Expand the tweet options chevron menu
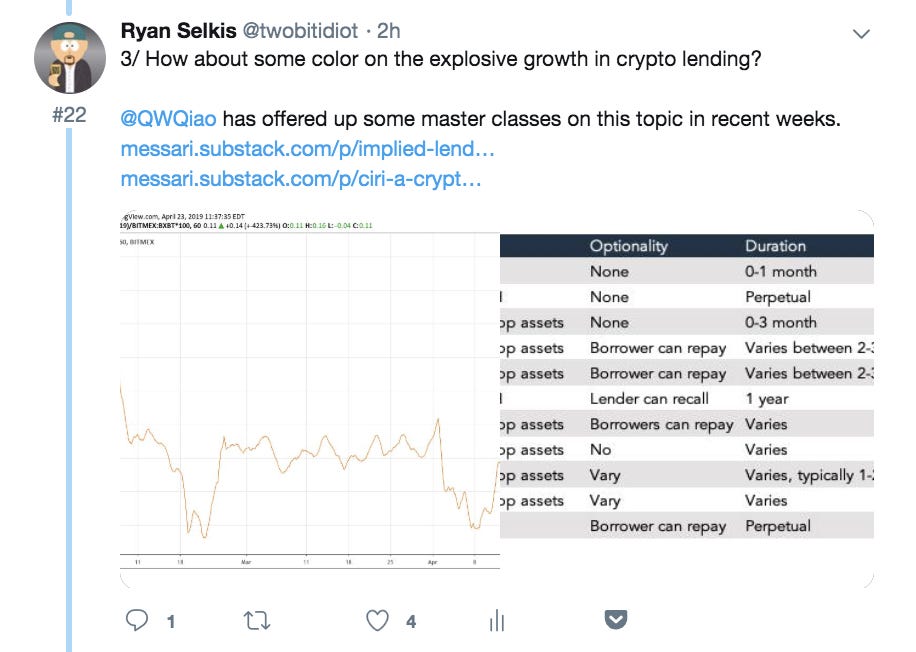 point(860,34)
